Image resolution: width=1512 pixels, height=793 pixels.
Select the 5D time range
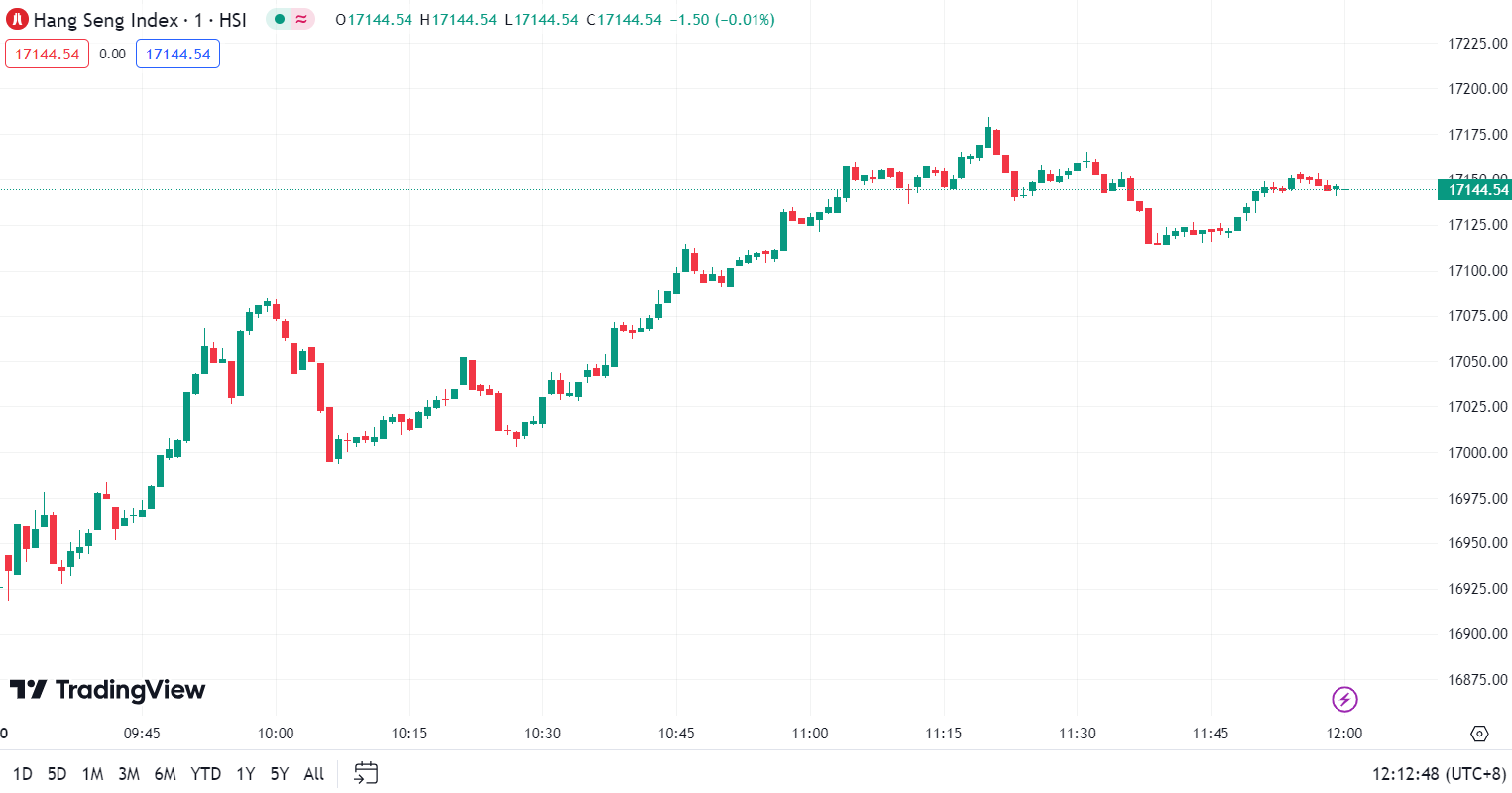[58, 774]
